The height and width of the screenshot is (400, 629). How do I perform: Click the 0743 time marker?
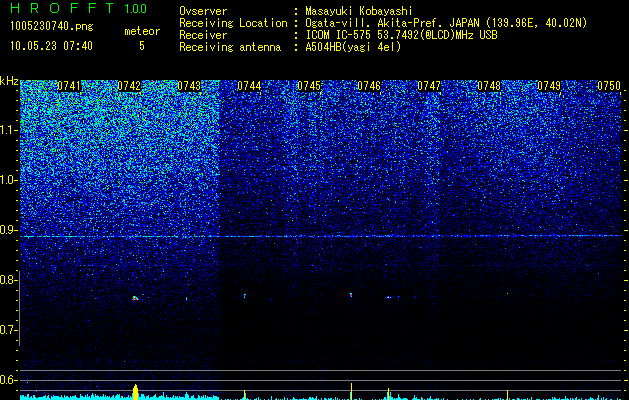point(189,86)
